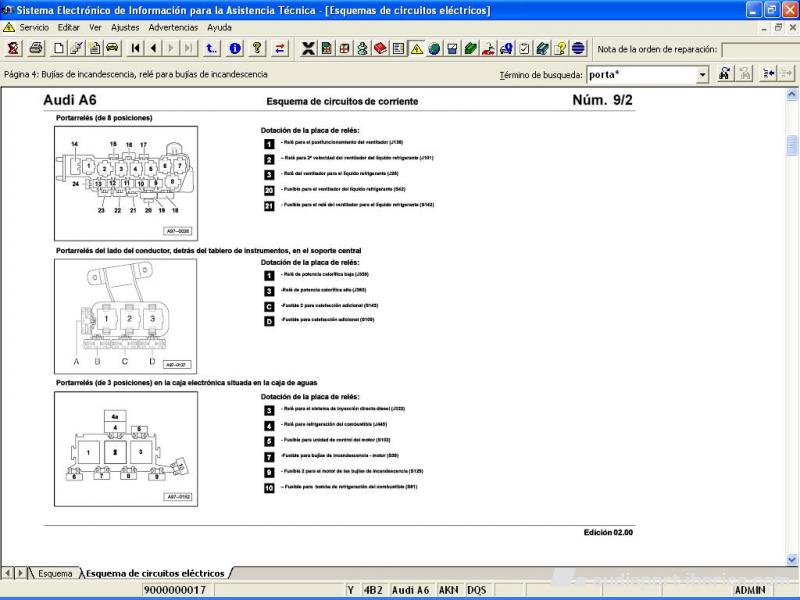
Task: Click the teal tools icon
Action: [x=542, y=48]
